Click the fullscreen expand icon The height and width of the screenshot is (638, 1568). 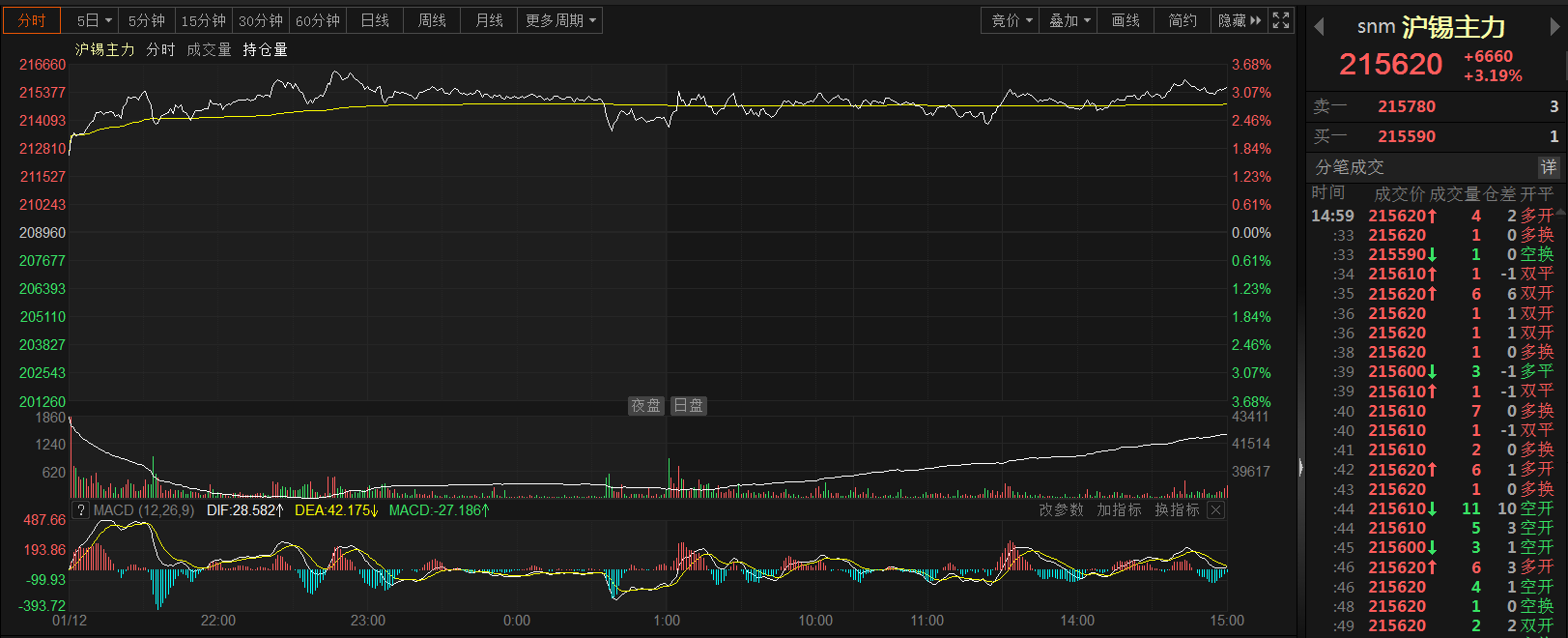[x=1281, y=20]
